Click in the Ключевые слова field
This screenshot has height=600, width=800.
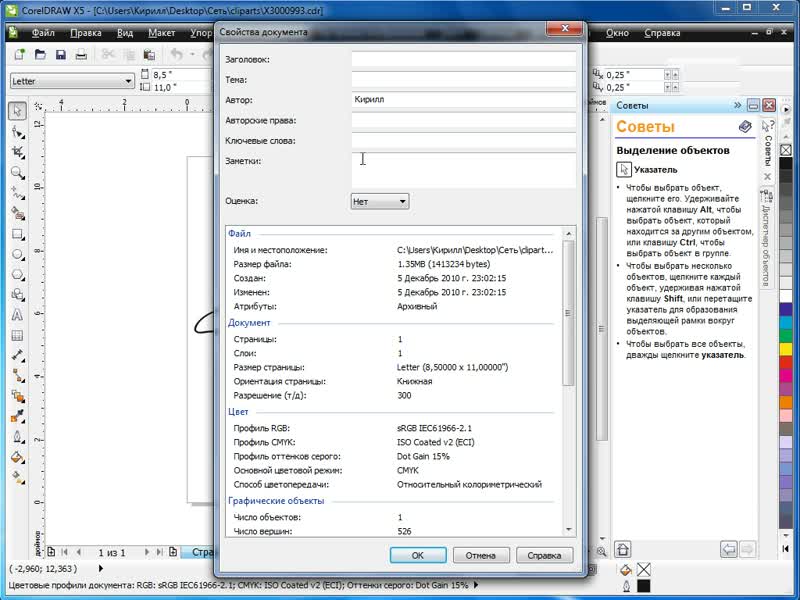(x=464, y=140)
